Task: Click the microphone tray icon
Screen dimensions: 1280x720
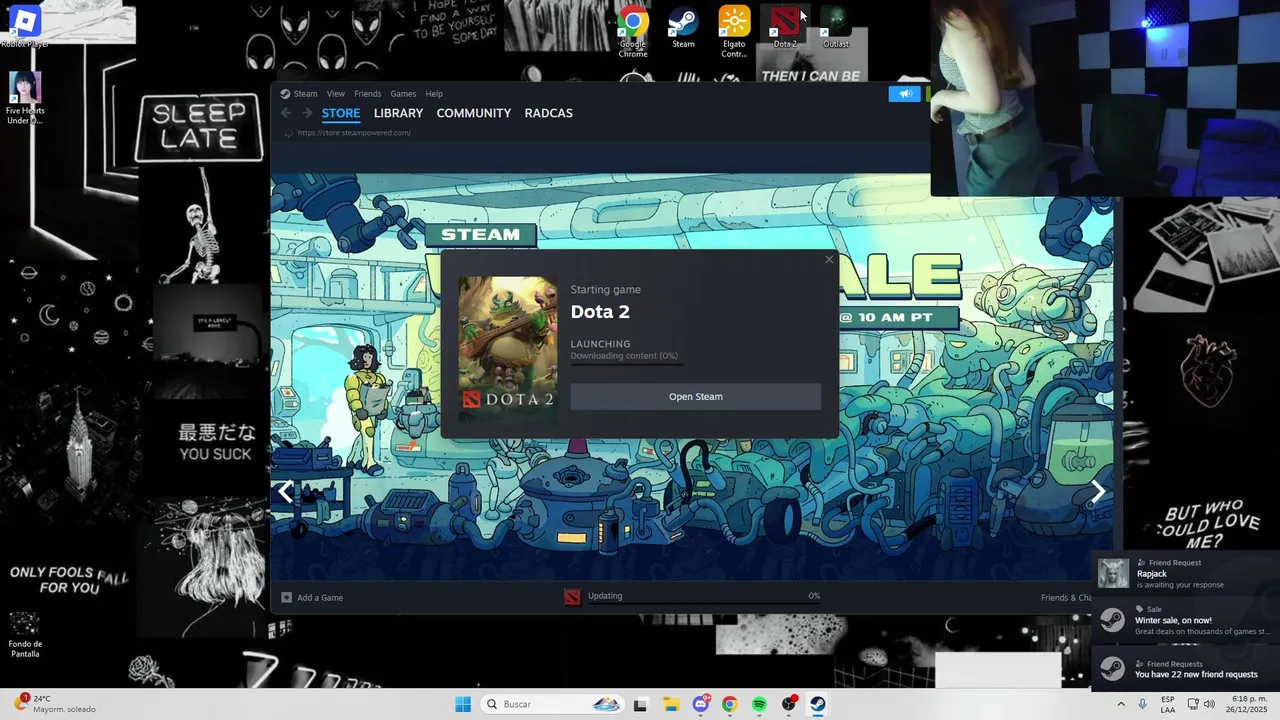Action: 1142,704
